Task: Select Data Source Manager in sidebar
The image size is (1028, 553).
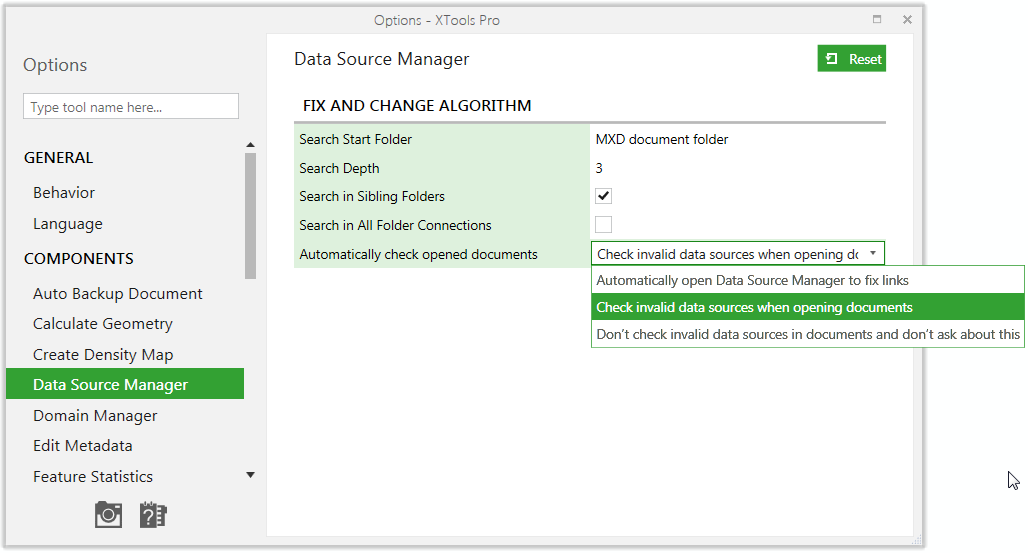Action: click(x=125, y=384)
